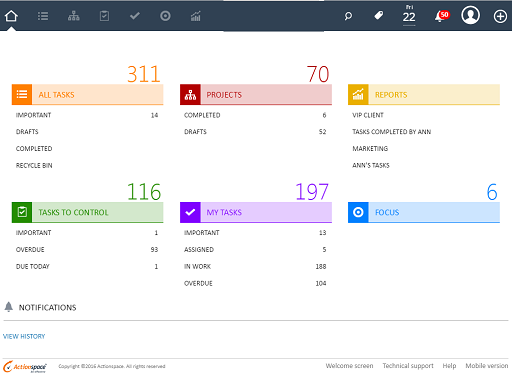Open the focus target icon in navbar
512x384 pixels.
coord(165,16)
